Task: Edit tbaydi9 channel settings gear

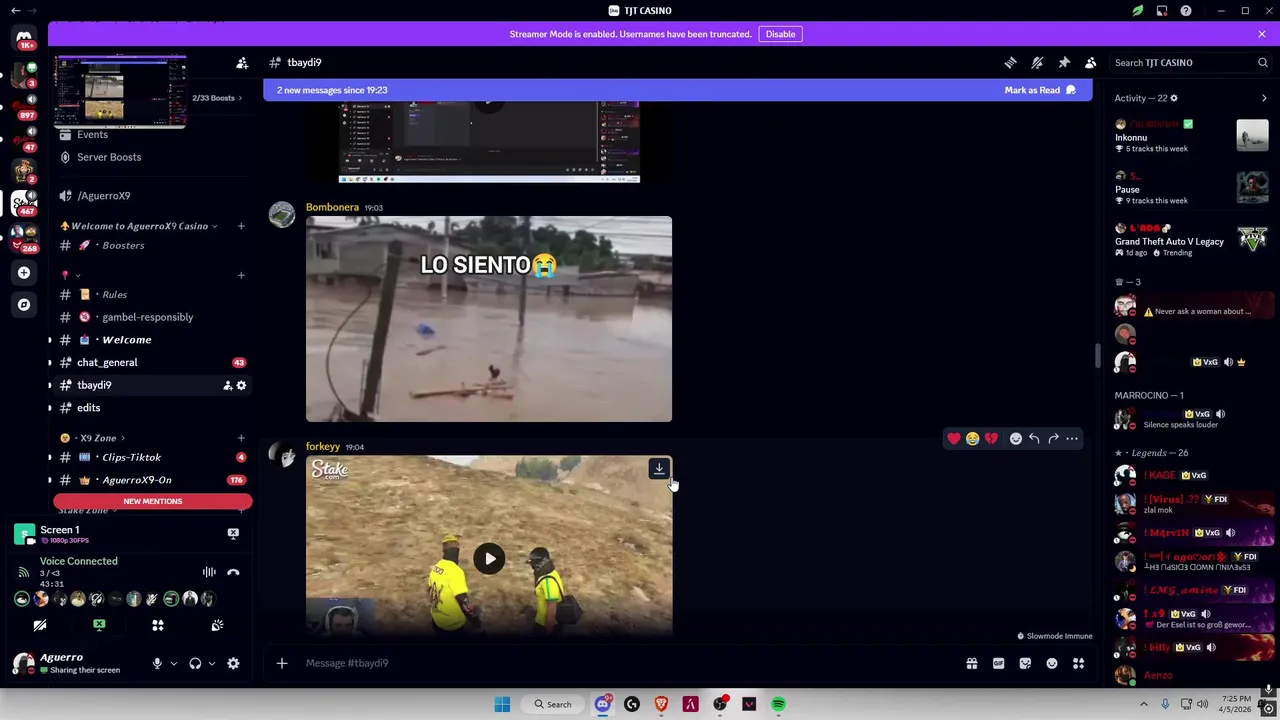Action: click(x=241, y=386)
